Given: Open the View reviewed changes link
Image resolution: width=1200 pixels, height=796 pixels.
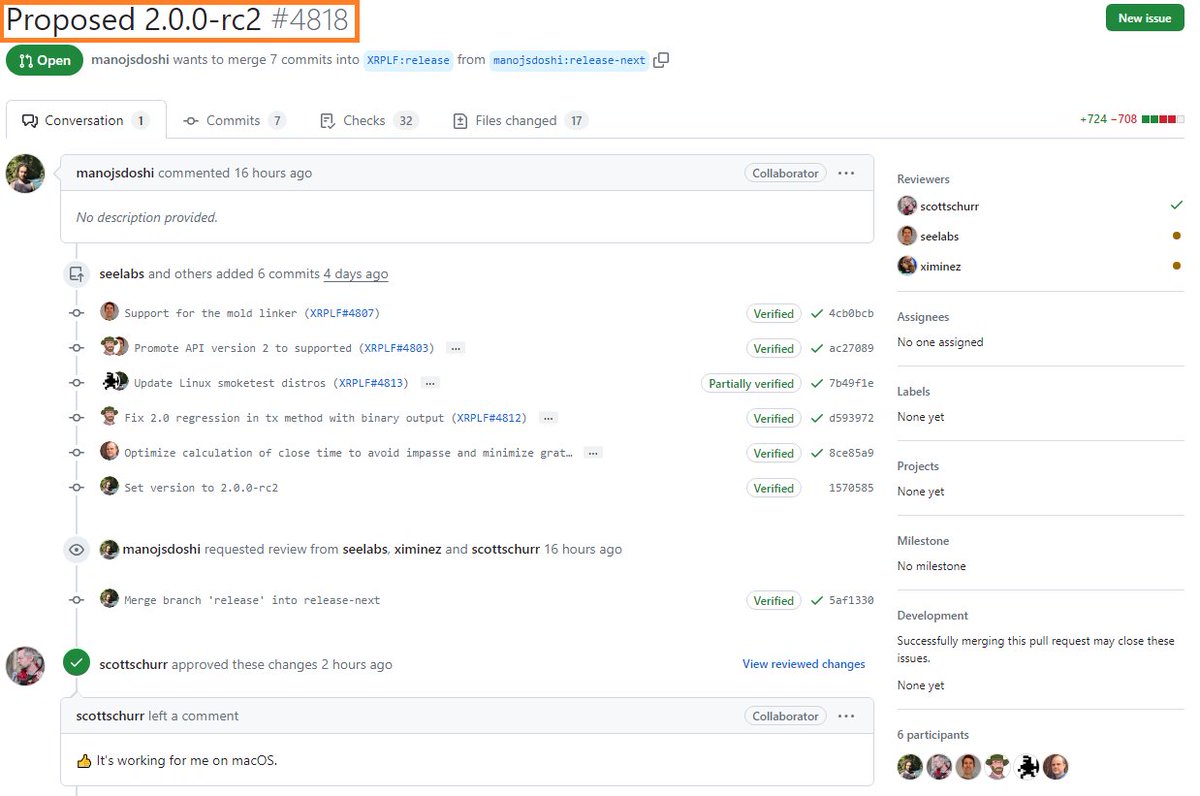Looking at the screenshot, I should click(803, 664).
